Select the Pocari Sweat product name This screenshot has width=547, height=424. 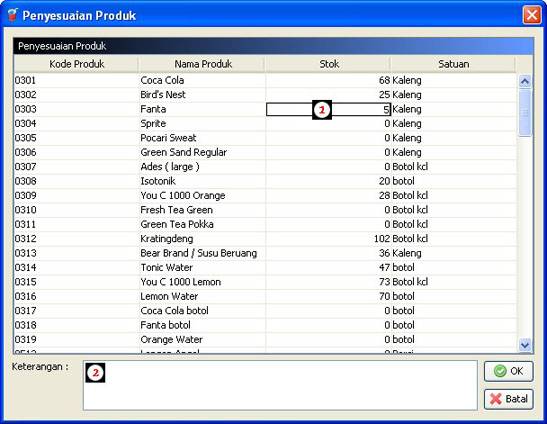pyautogui.click(x=168, y=138)
